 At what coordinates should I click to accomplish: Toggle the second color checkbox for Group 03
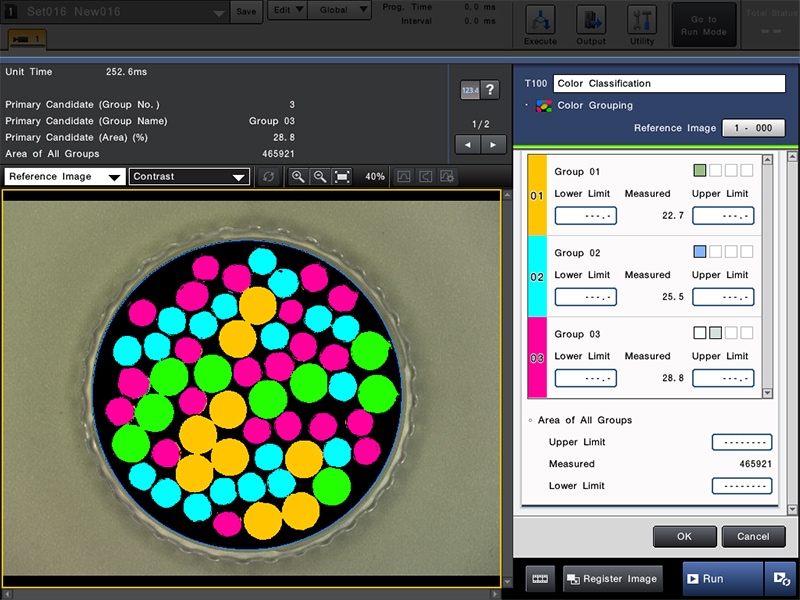(x=716, y=333)
